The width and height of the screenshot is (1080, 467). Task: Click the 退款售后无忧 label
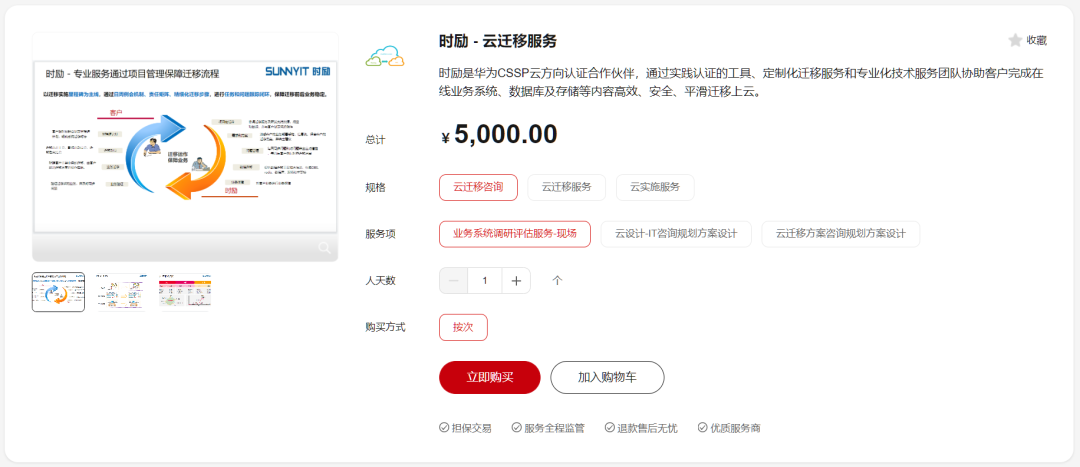[647, 428]
